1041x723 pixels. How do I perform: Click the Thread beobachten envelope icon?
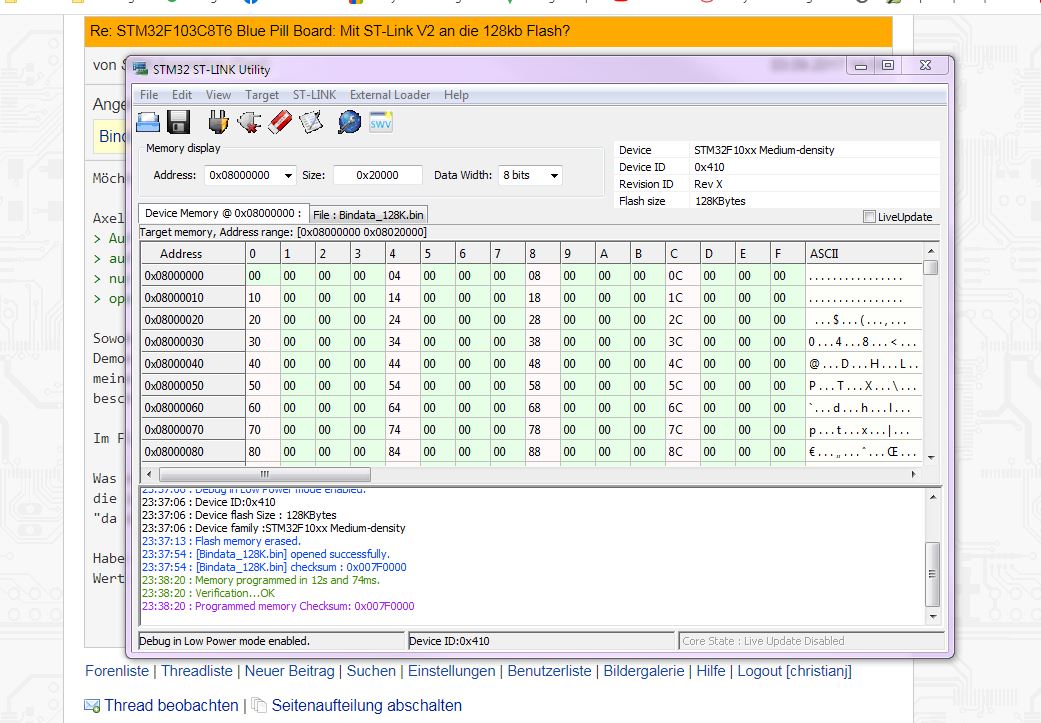tap(92, 705)
